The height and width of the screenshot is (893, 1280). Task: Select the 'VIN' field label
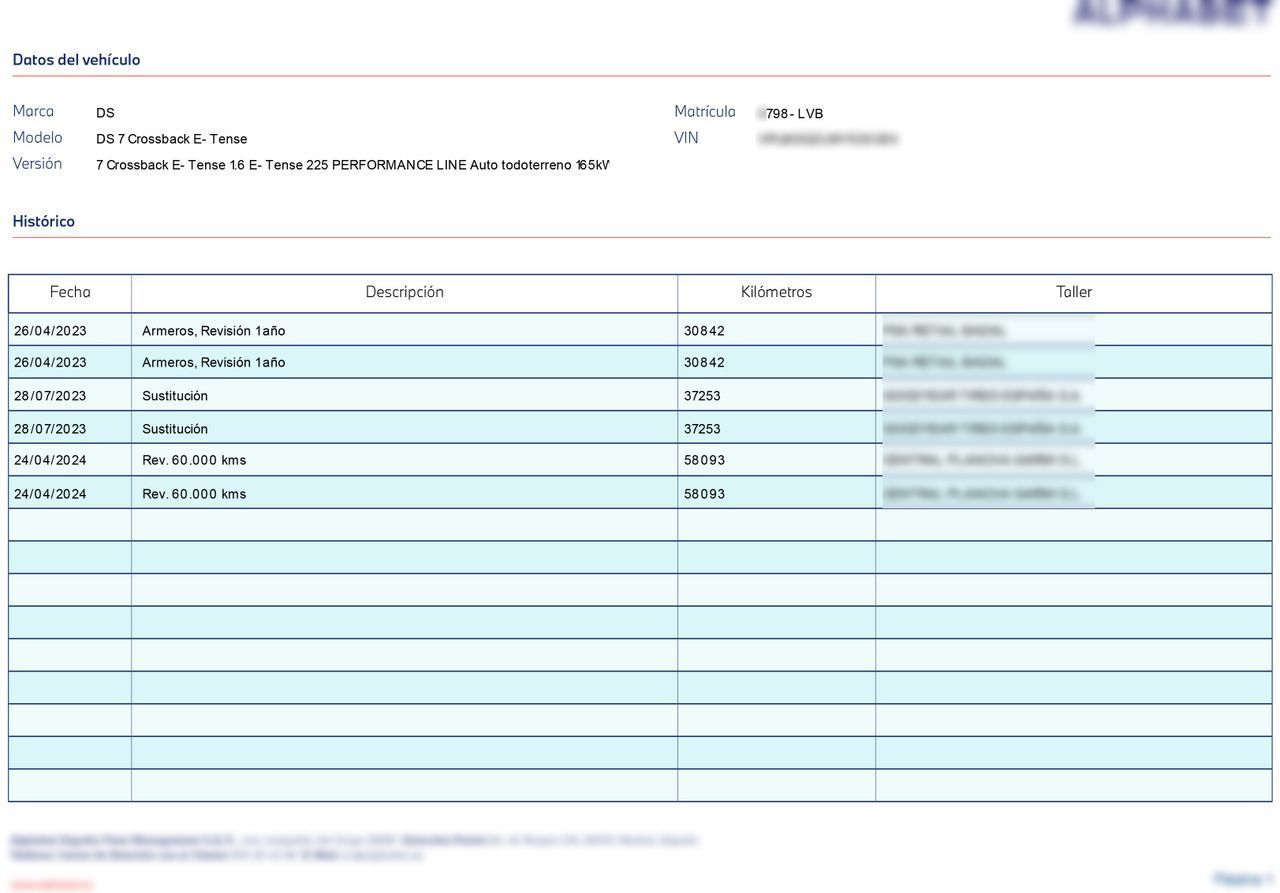coord(686,138)
